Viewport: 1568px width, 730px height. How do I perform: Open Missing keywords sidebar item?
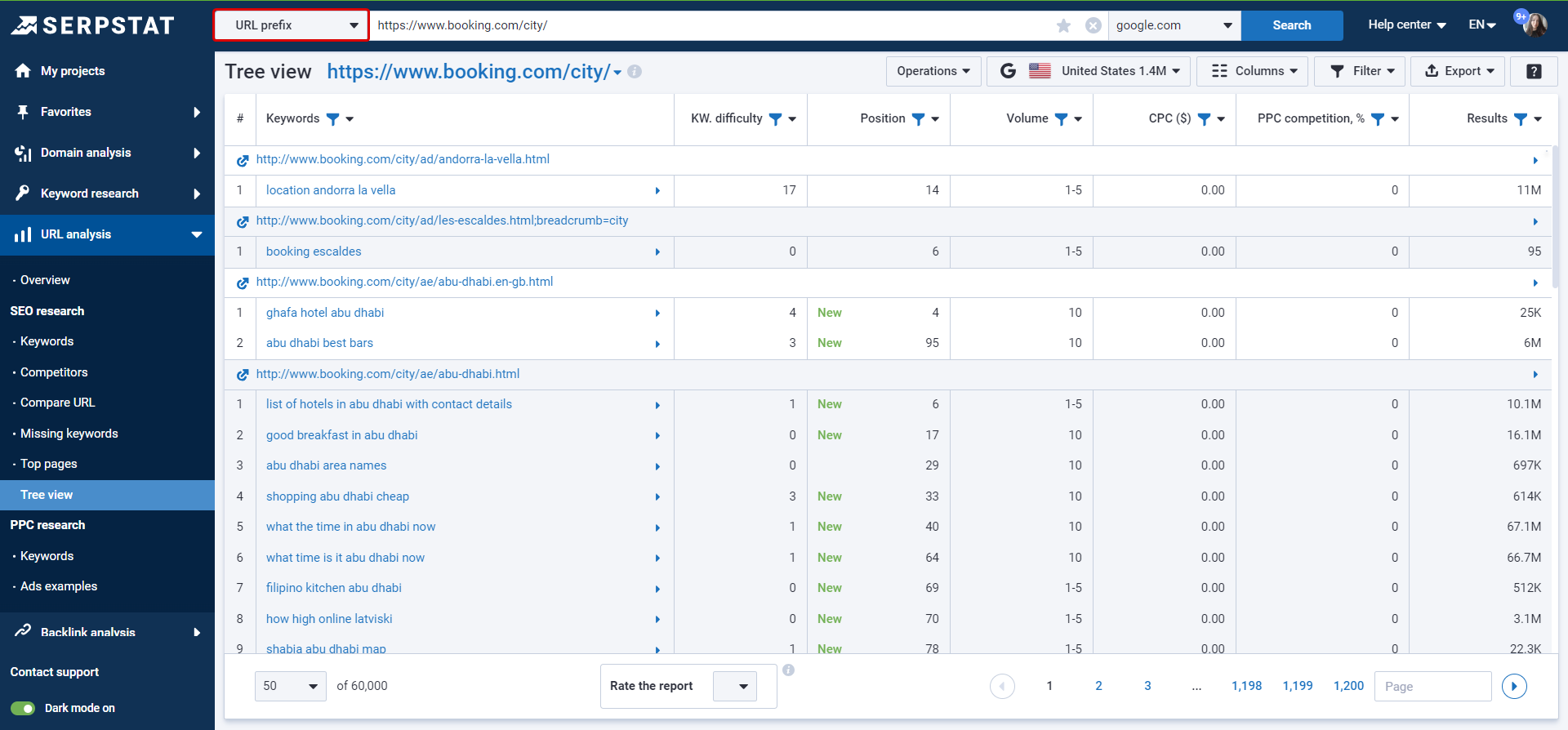pyautogui.click(x=69, y=434)
